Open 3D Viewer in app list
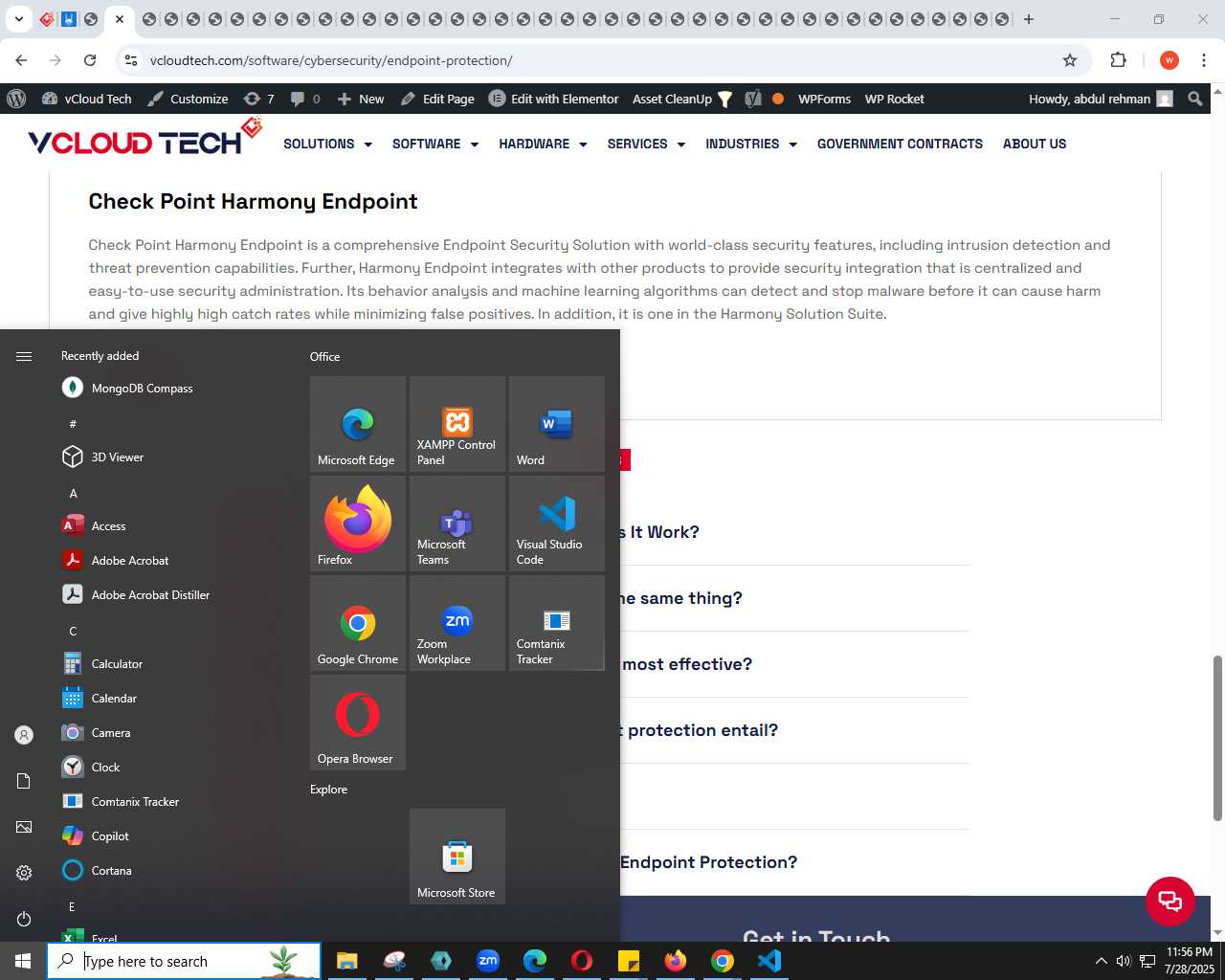 click(172, 457)
